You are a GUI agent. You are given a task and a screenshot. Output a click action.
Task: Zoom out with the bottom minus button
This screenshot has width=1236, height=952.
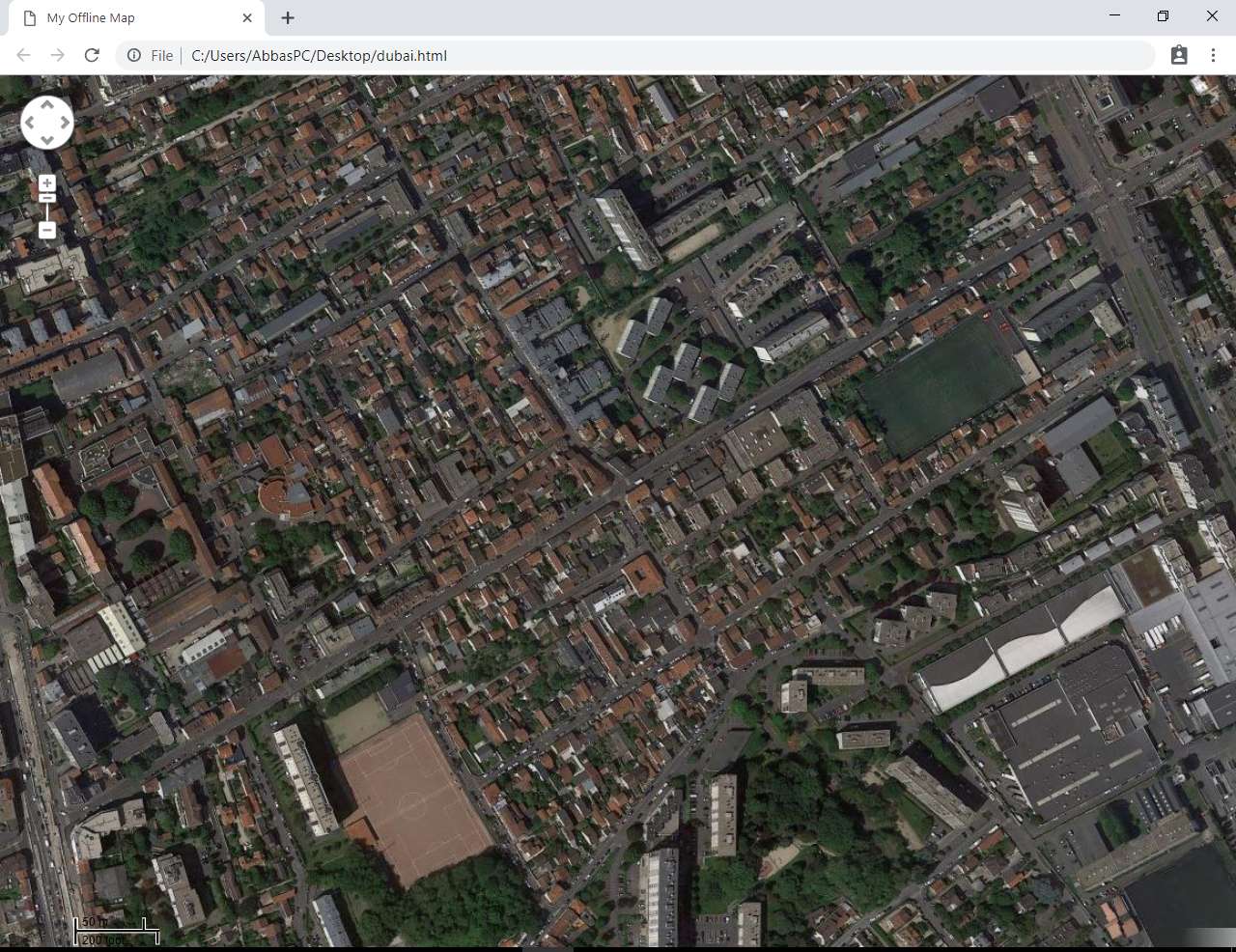pyautogui.click(x=46, y=230)
